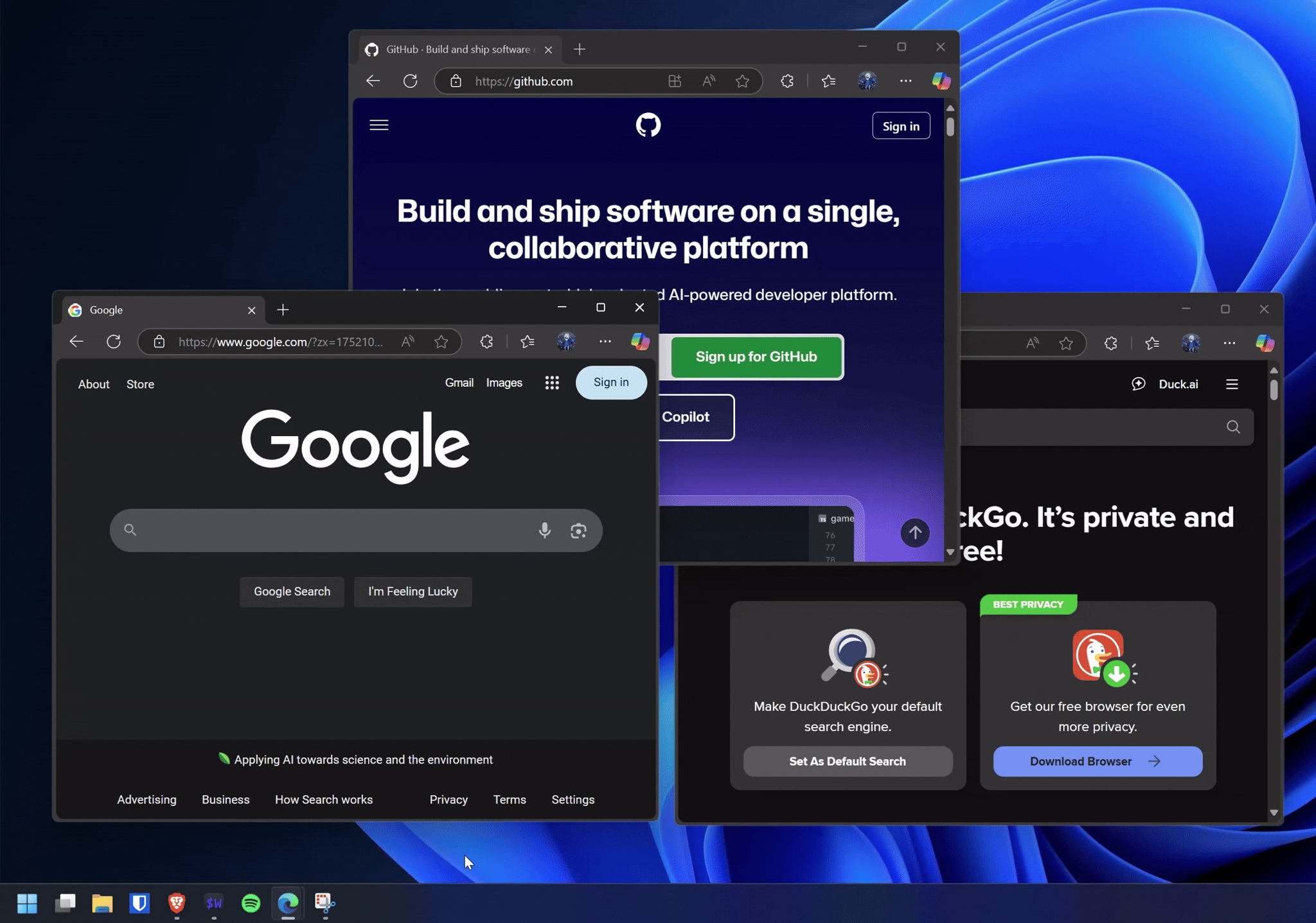Open Google Privacy link
Screen dimensions: 1316x923
[x=449, y=800]
